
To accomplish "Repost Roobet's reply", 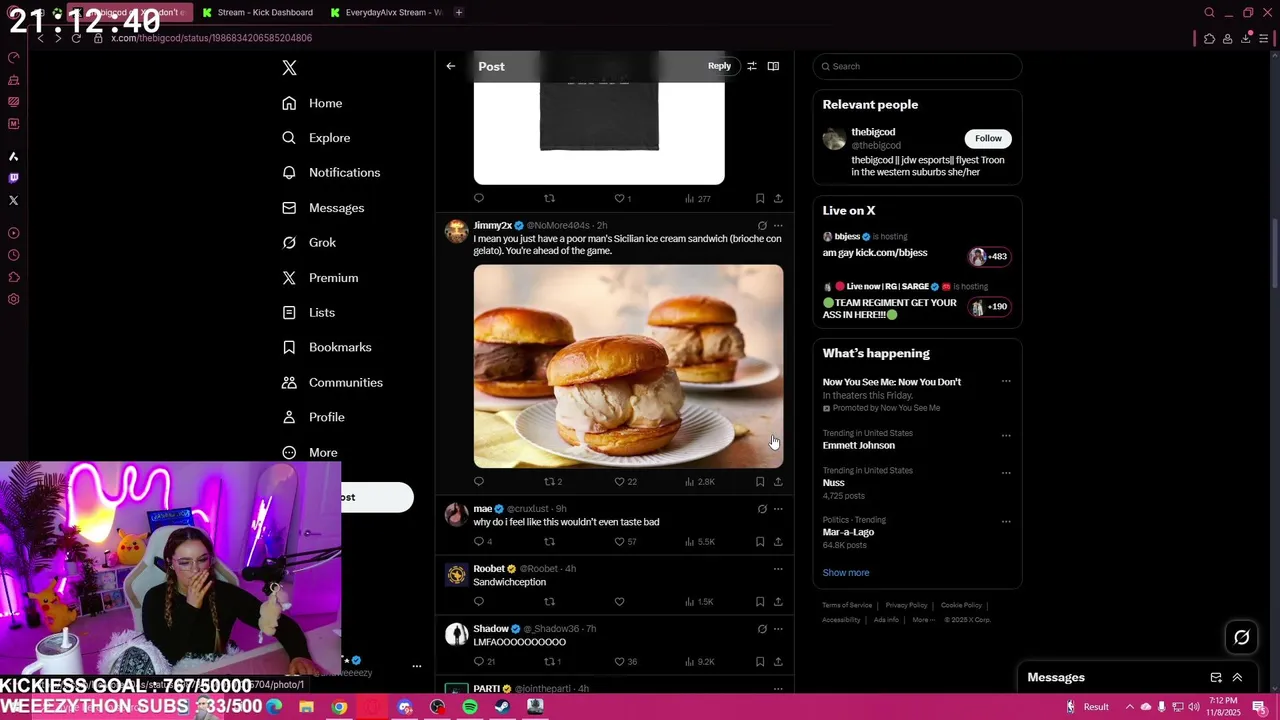I will point(549,602).
